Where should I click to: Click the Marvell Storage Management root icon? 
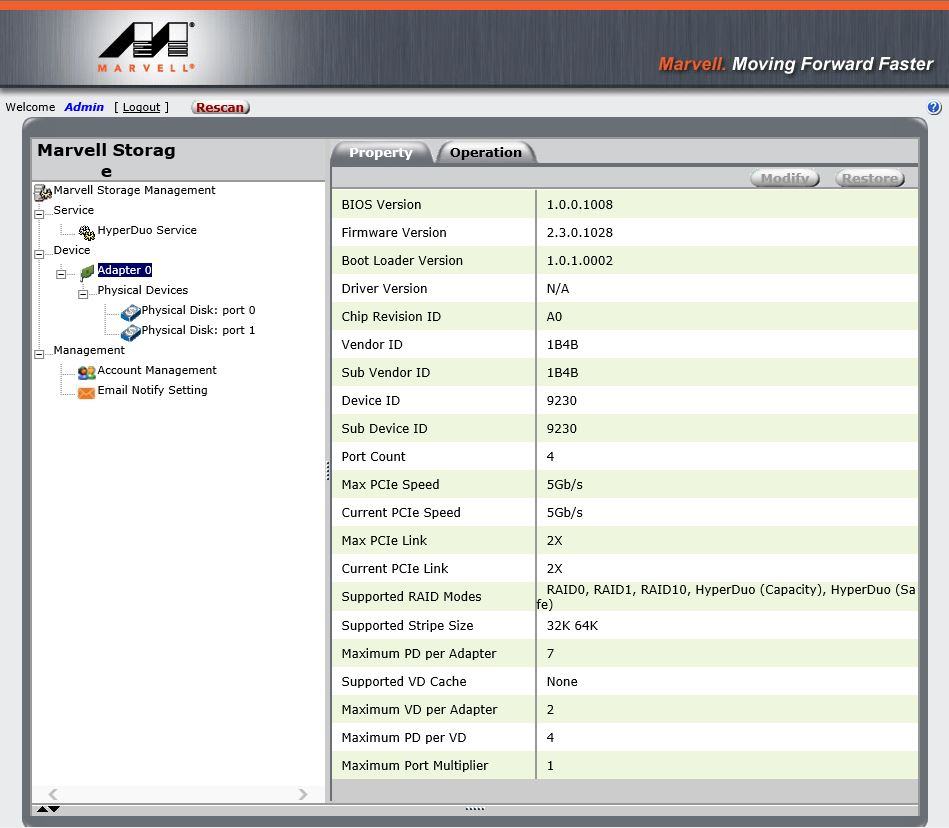42,192
